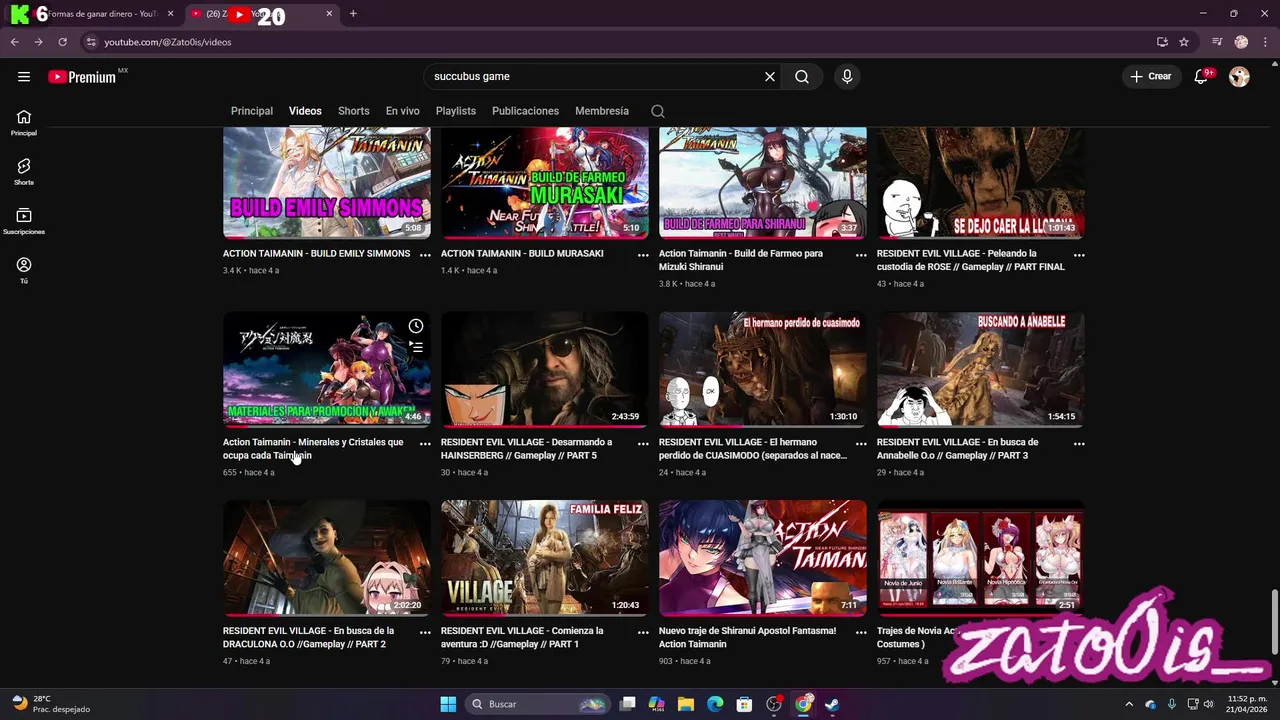Open options for En busca de Annabelle video

(x=1079, y=443)
